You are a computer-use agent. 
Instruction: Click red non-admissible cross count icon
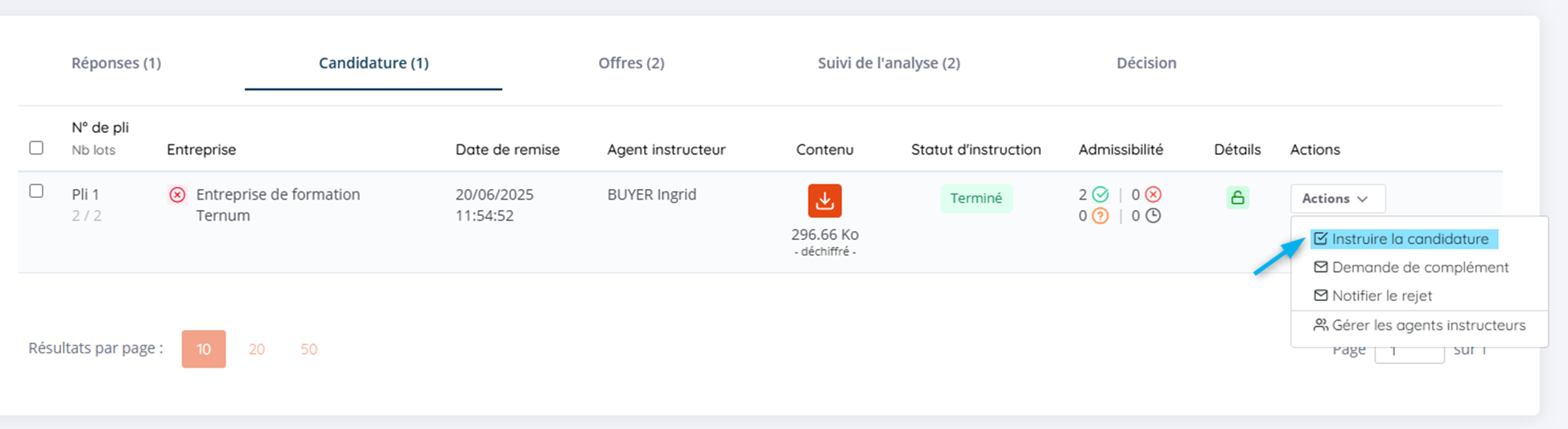[1153, 195]
